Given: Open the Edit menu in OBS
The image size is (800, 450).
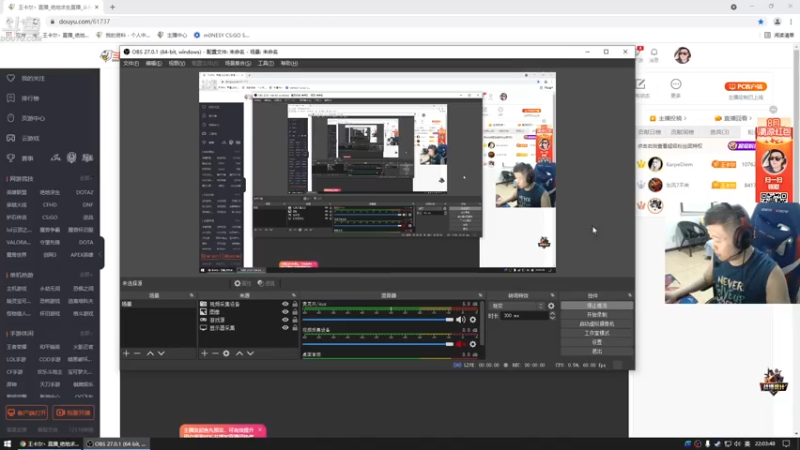Looking at the screenshot, I should click(x=154, y=63).
